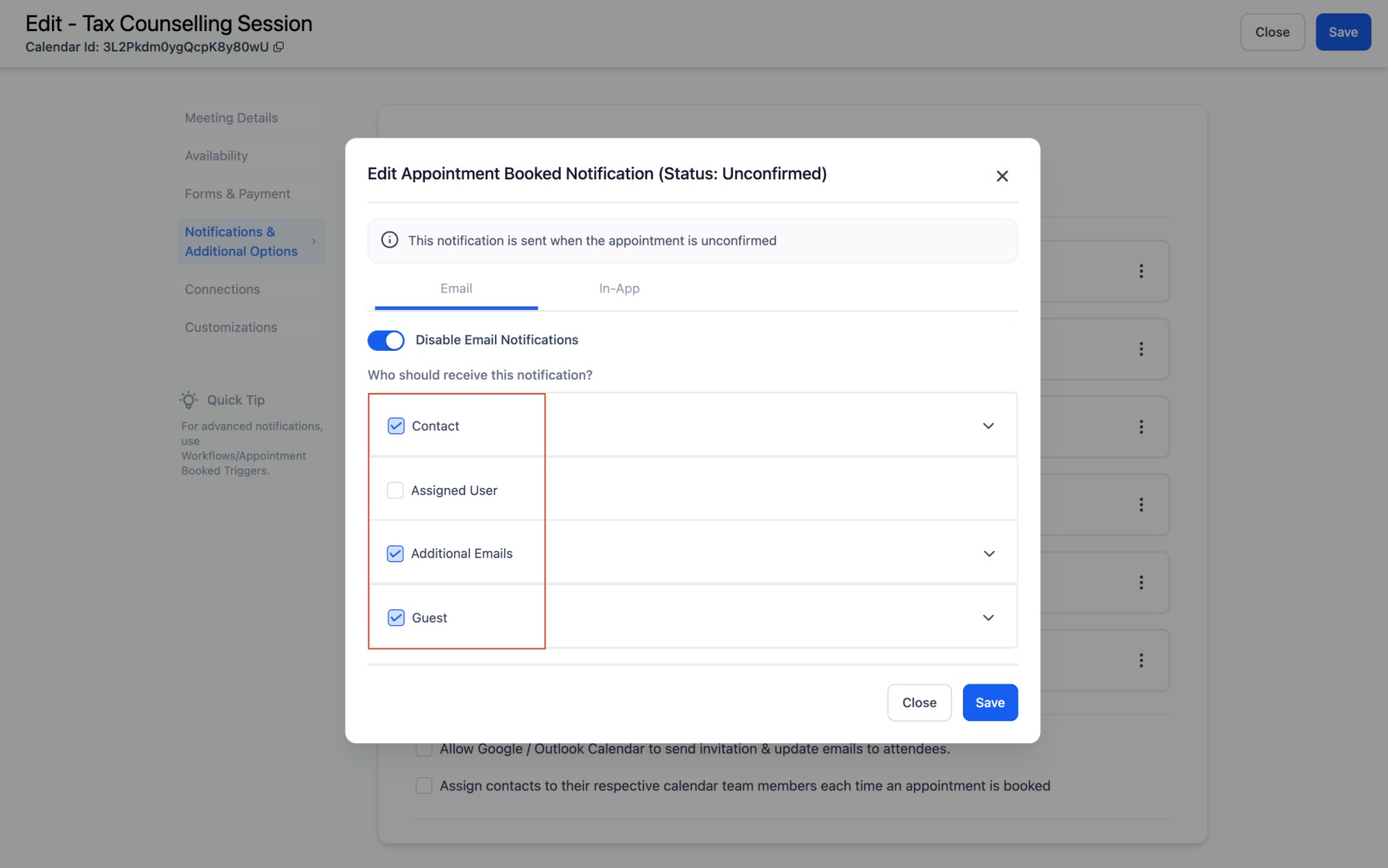This screenshot has width=1388, height=868.
Task: Open the third three-dot options menu
Action: click(1140, 426)
